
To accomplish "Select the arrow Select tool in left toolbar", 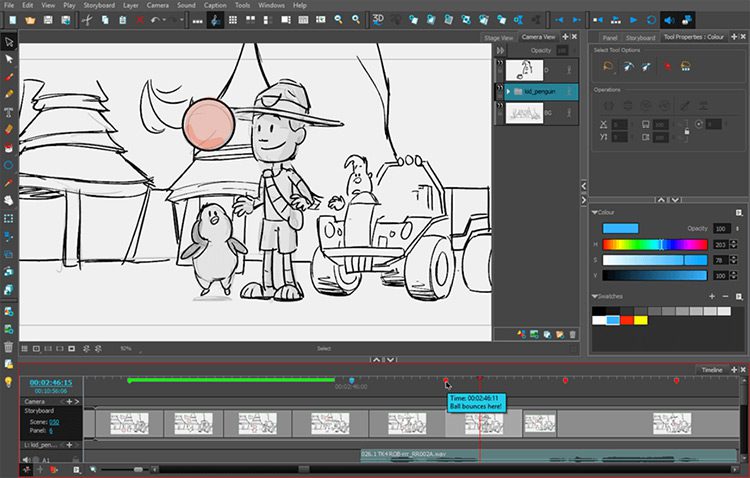I will pyautogui.click(x=9, y=42).
